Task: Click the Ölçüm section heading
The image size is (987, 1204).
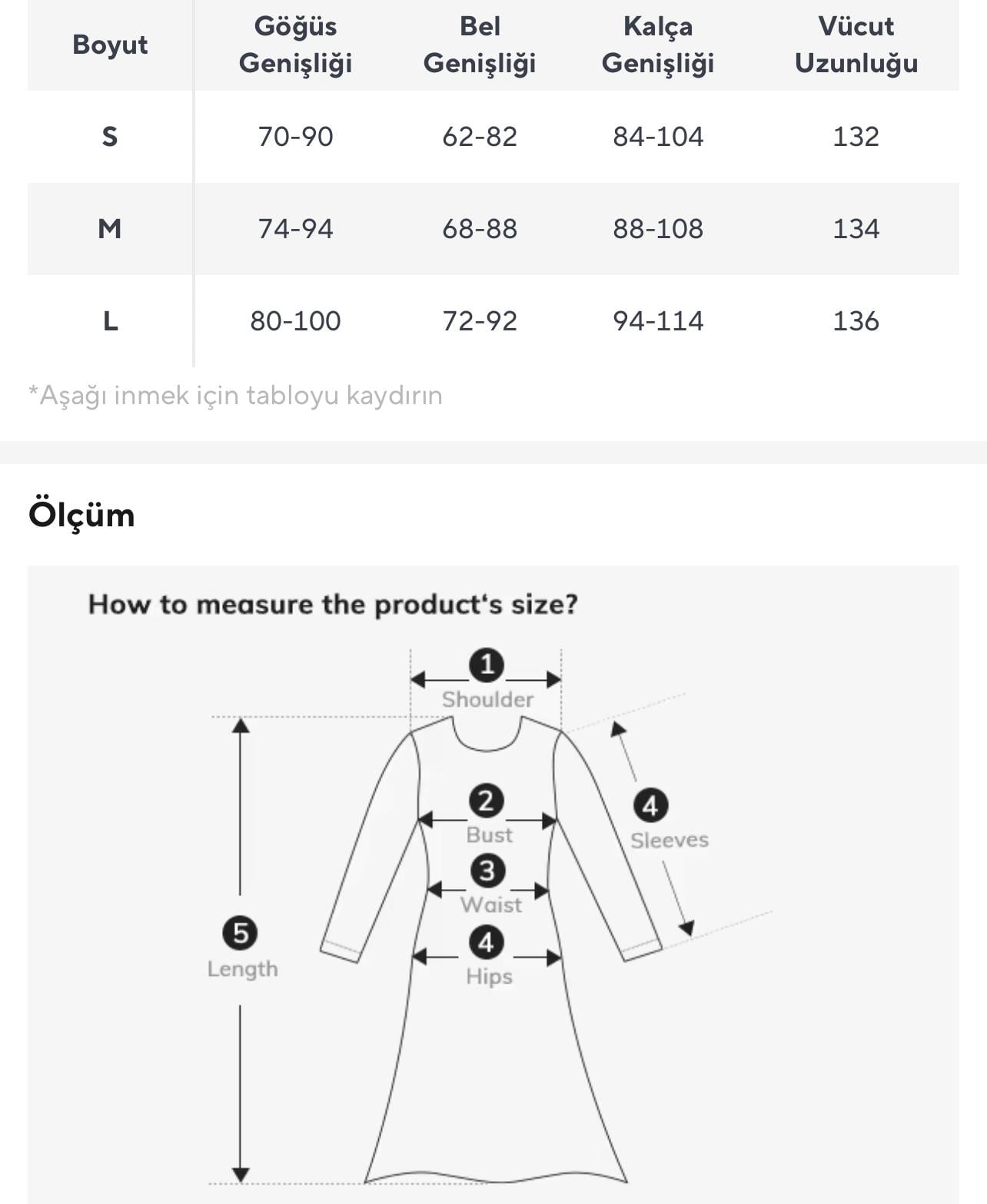Action: pyautogui.click(x=81, y=515)
